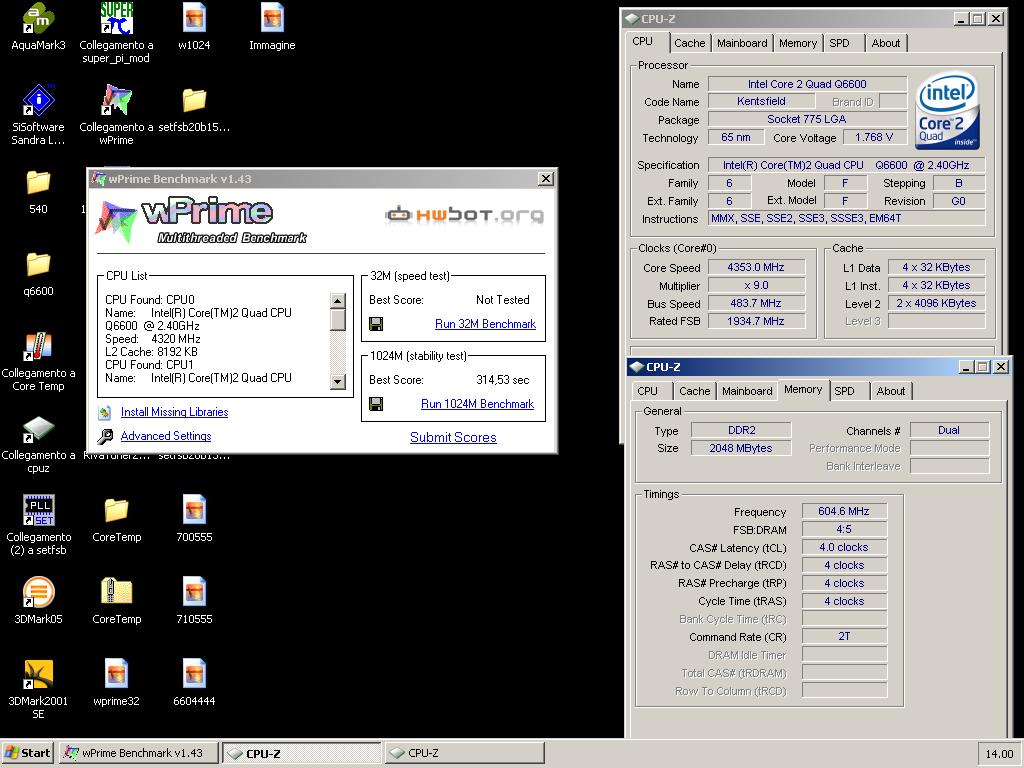Open the setfsb20b15 folder near wPrime shortcut
Viewport: 1024px width, 768px height.
click(194, 100)
